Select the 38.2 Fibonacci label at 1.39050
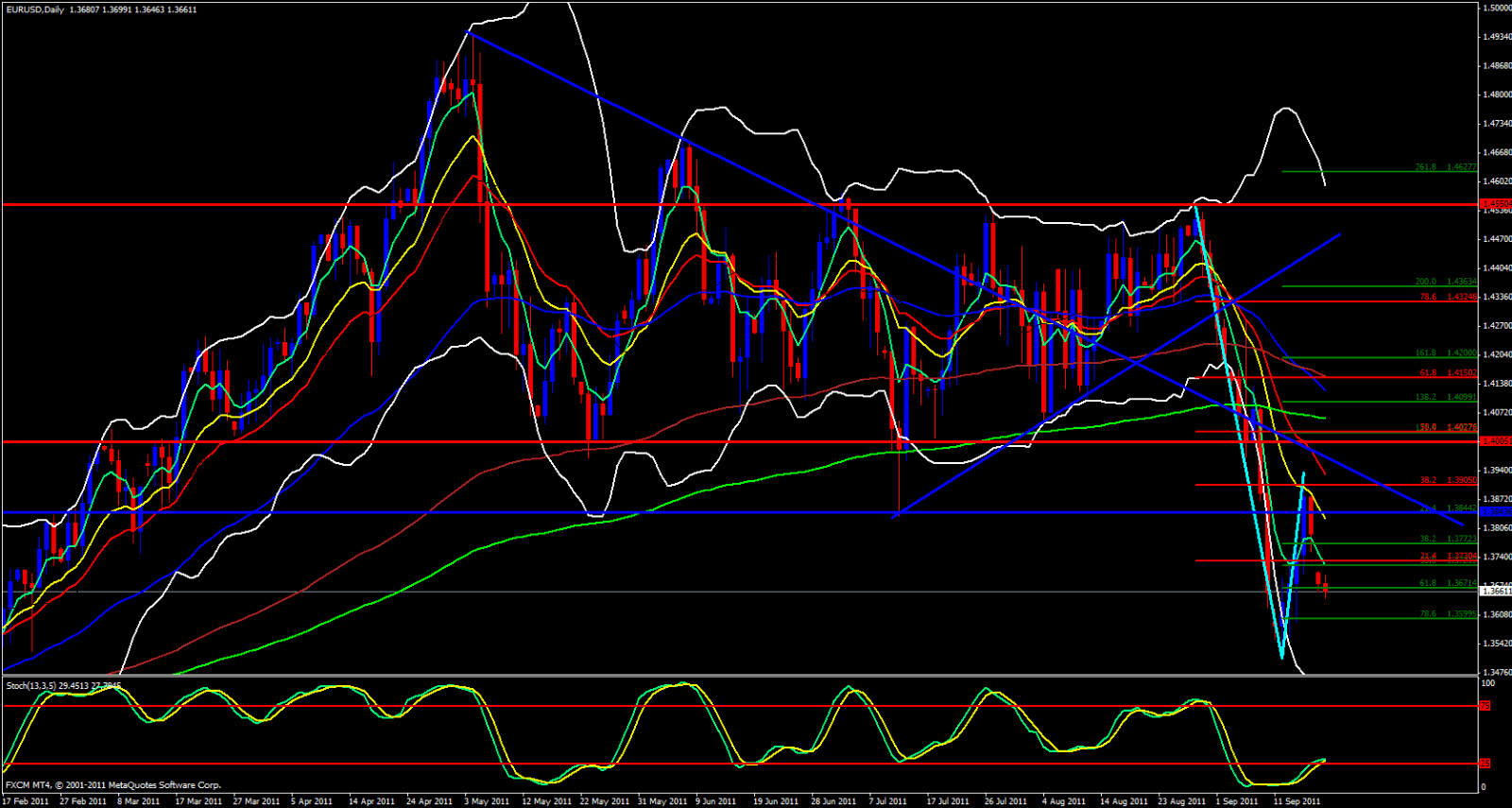 1448,481
